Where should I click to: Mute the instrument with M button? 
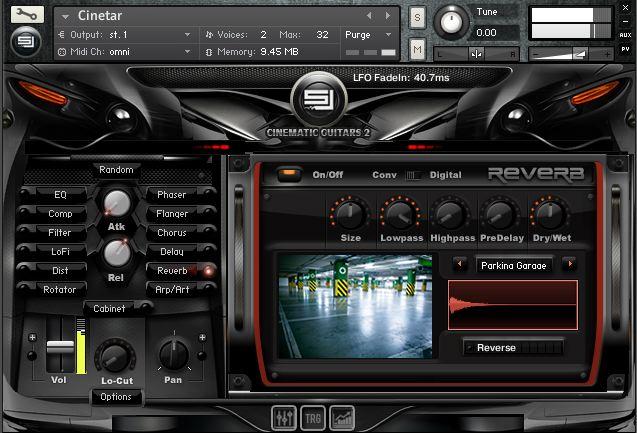point(417,48)
